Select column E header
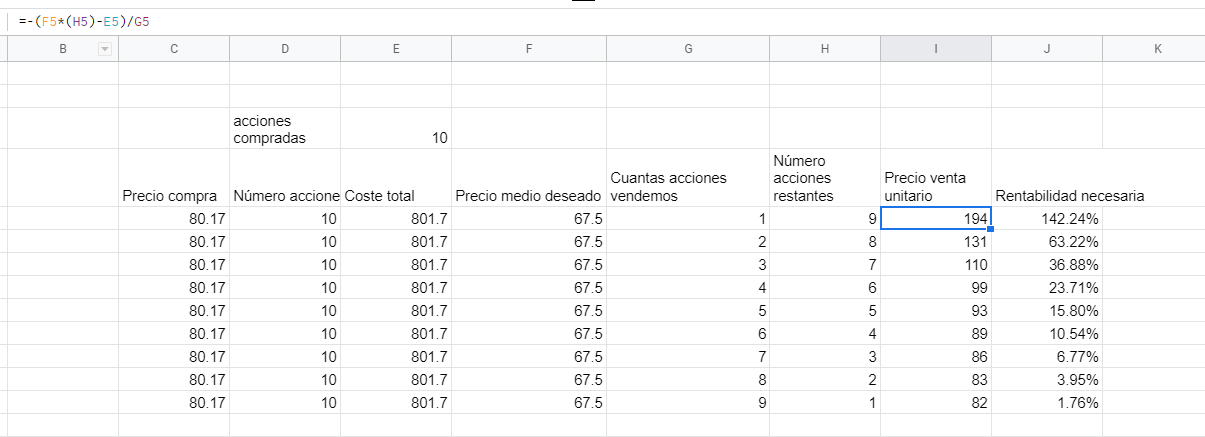The image size is (1205, 437). click(x=396, y=49)
